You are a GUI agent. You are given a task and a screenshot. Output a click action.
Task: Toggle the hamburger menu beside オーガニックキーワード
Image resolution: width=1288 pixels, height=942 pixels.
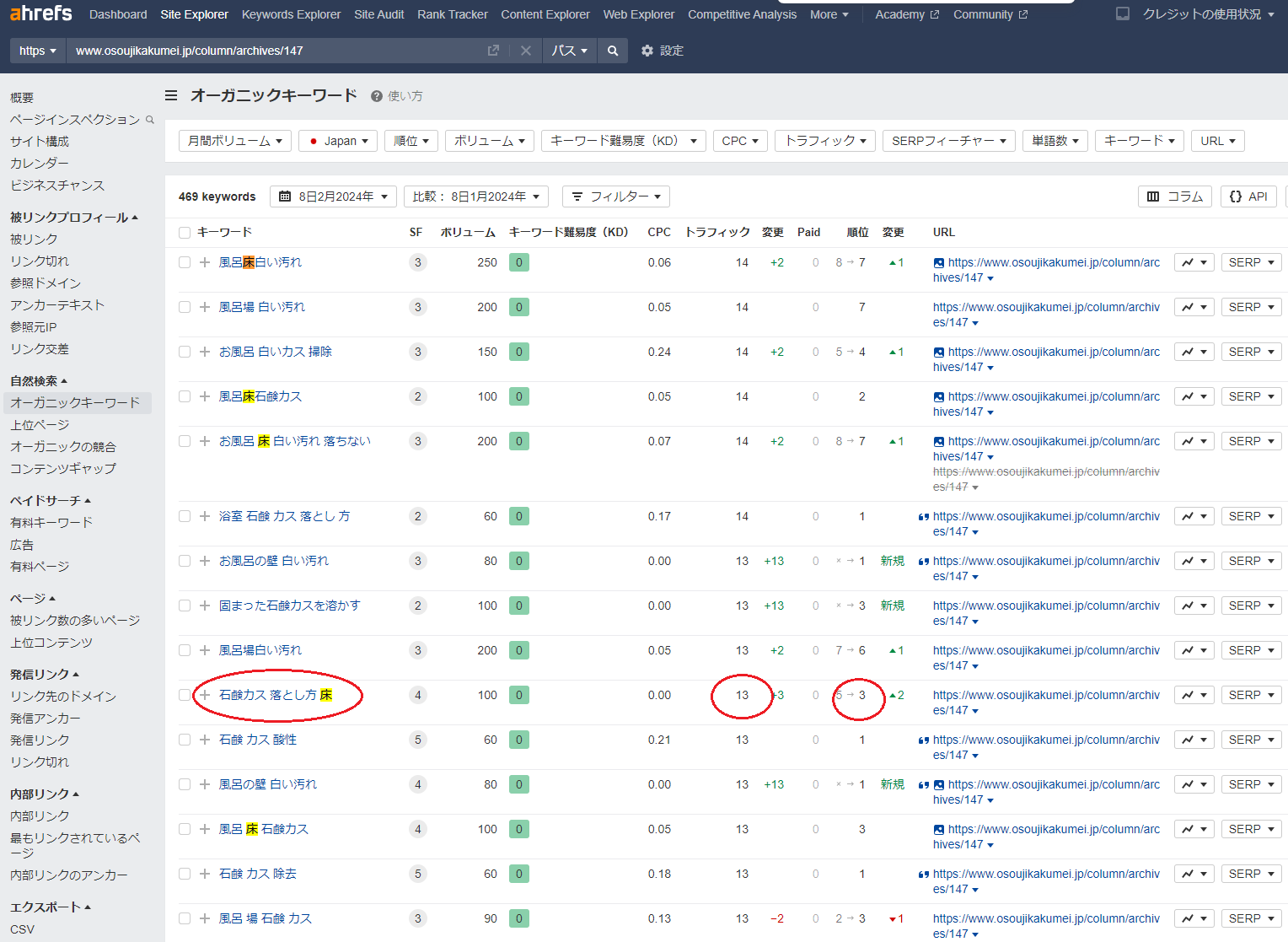[171, 96]
